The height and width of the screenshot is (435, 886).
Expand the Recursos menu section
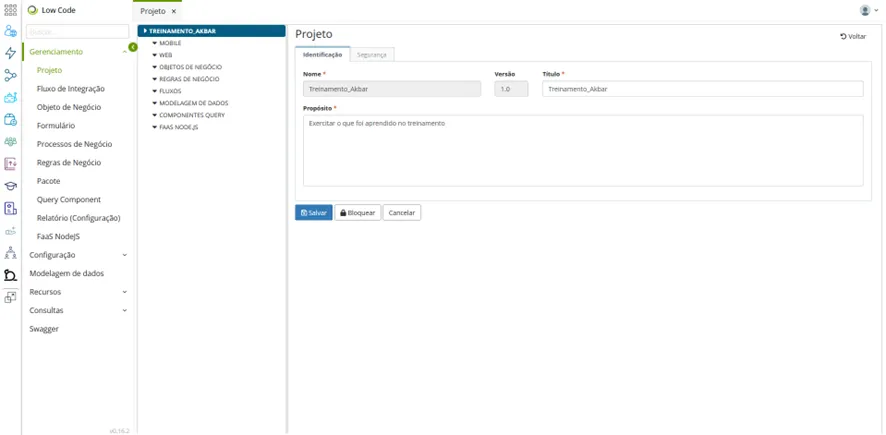tap(78, 292)
